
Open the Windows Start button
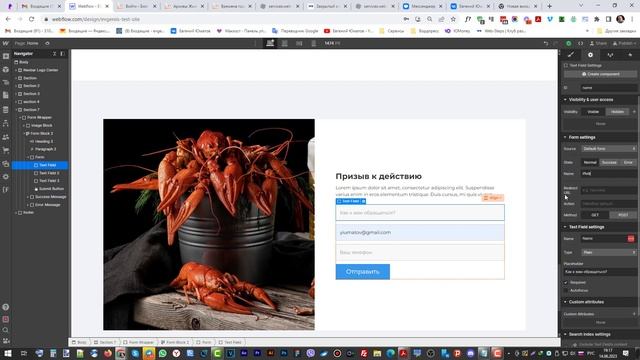(x=8, y=353)
